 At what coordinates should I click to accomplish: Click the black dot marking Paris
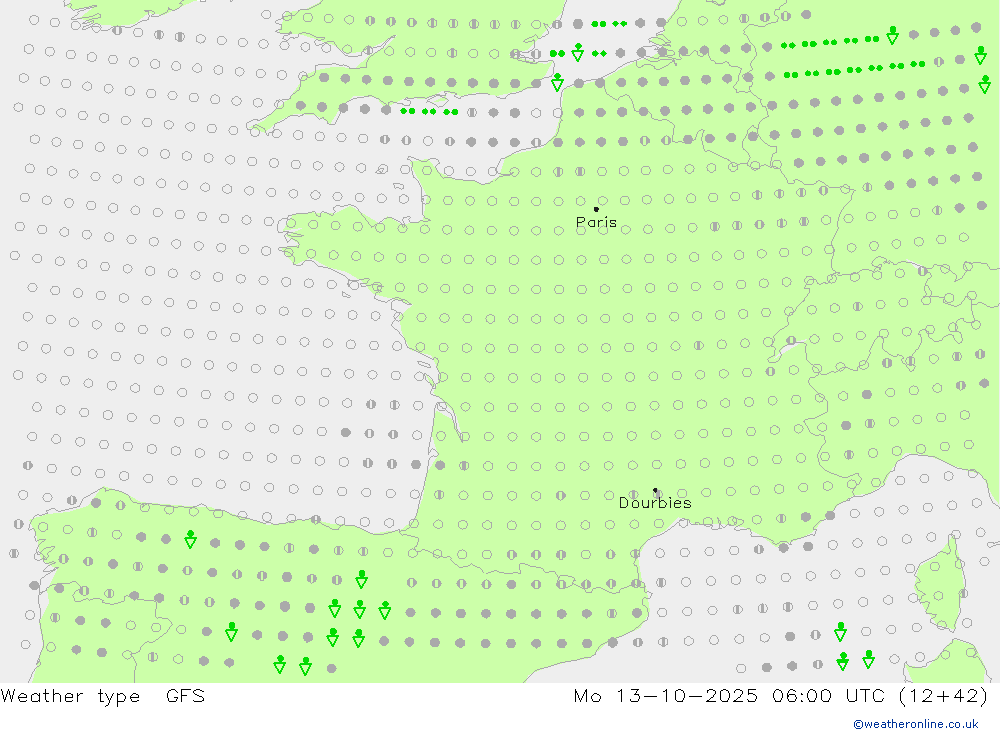[596, 209]
